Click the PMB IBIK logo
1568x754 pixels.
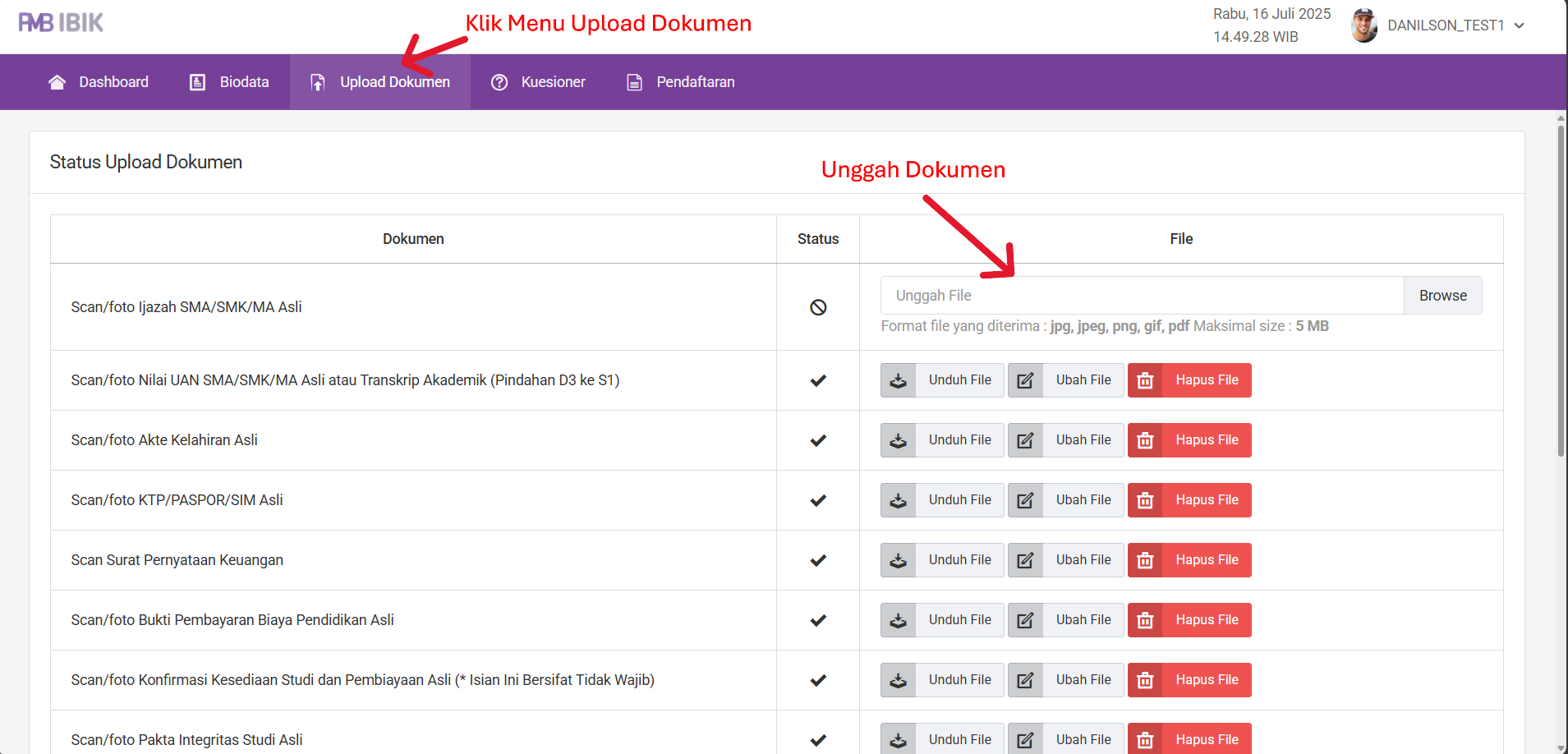pos(61,23)
